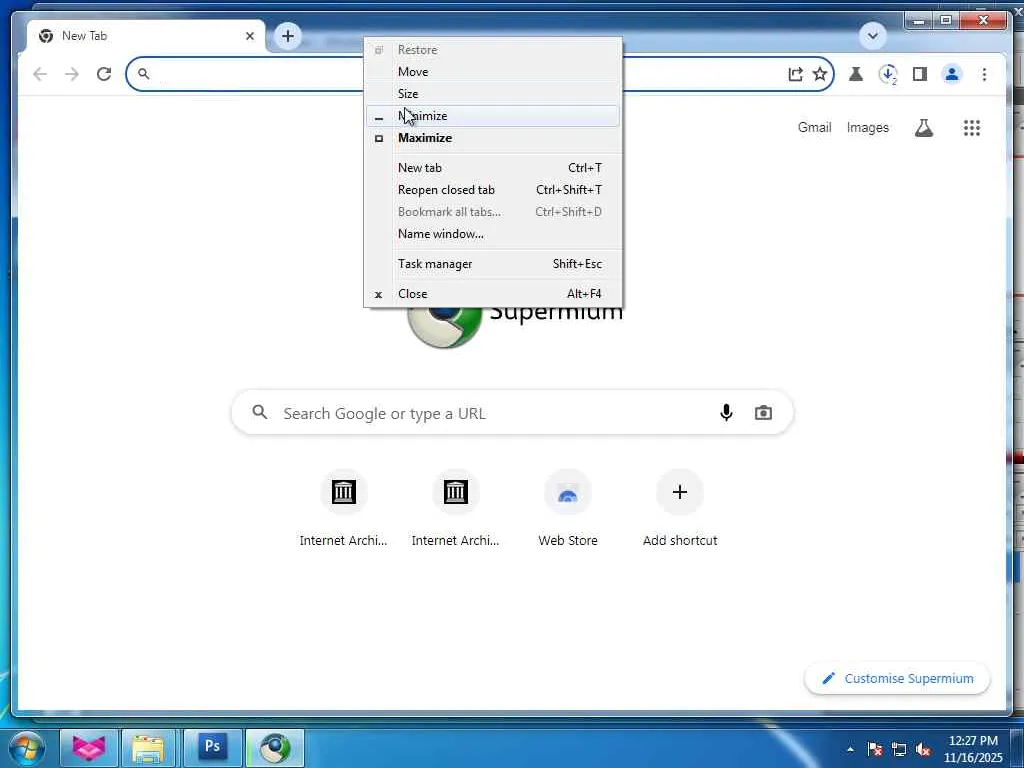
Task: Choose Size in the window menu
Action: coord(492,93)
